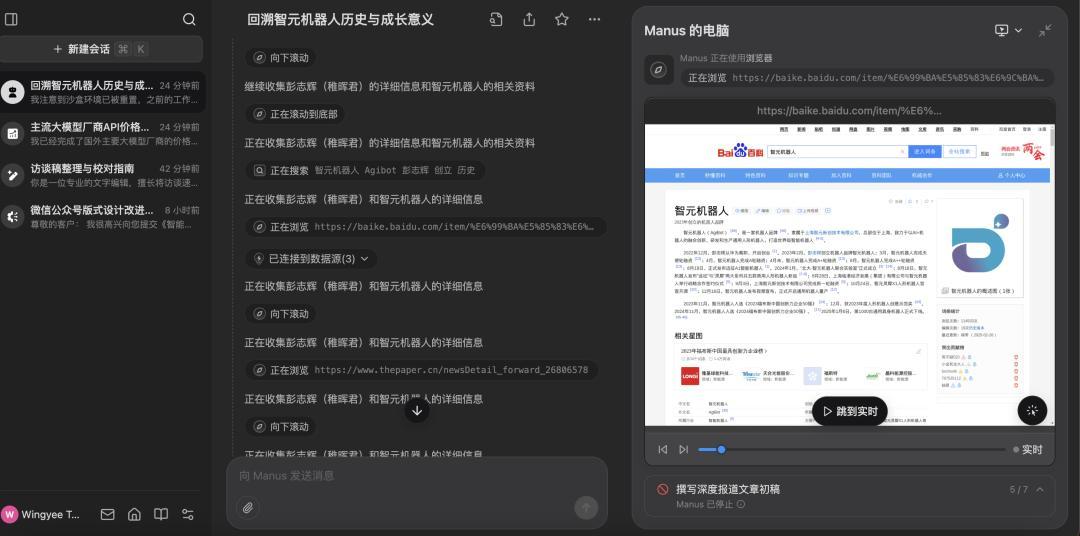The width and height of the screenshot is (1080, 536).
Task: Click the unplayed part of playback timeline
Action: point(865,450)
